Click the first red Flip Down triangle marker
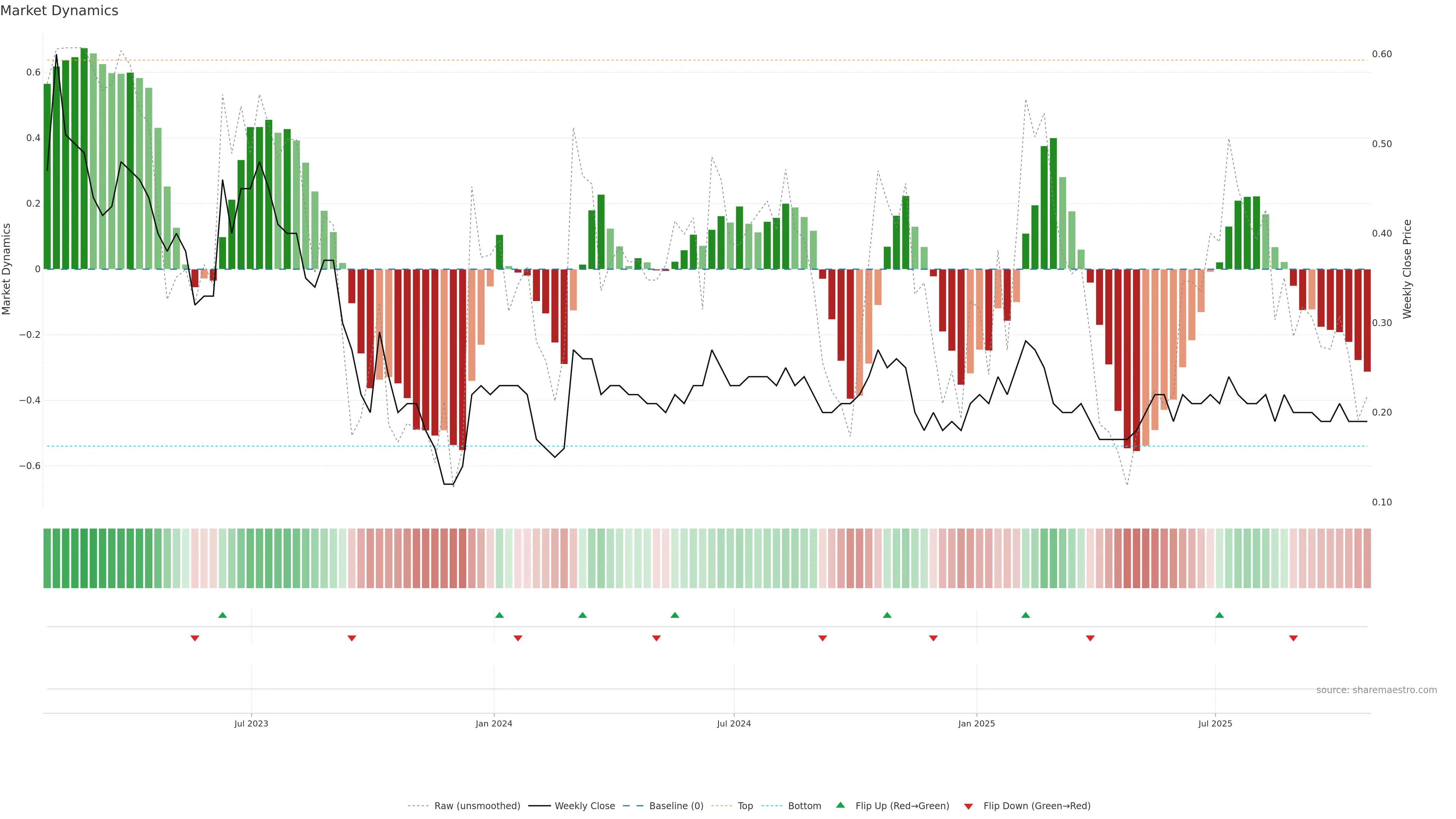This screenshot has width=1456, height=819. (x=195, y=638)
